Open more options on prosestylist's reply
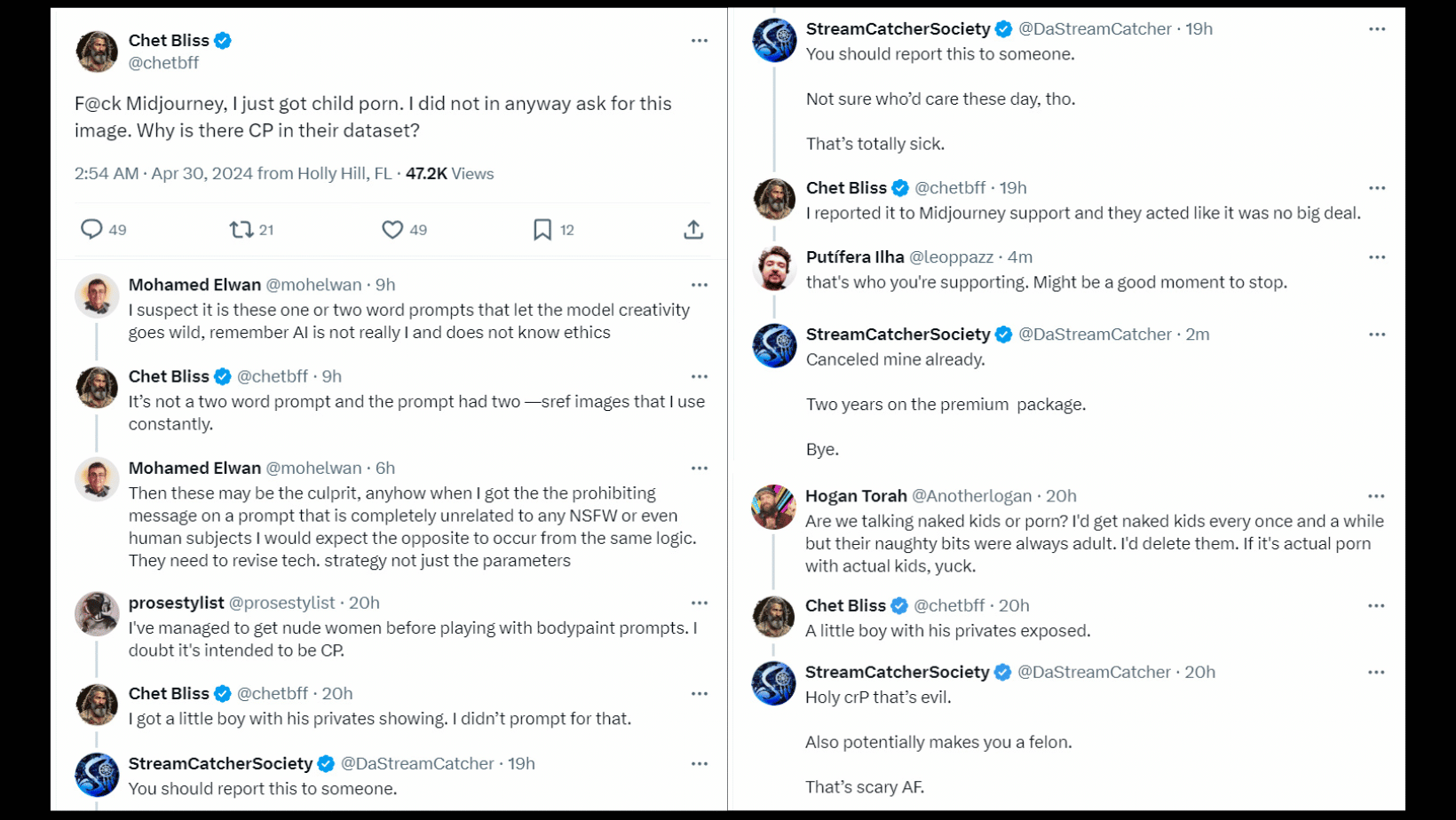 700,603
